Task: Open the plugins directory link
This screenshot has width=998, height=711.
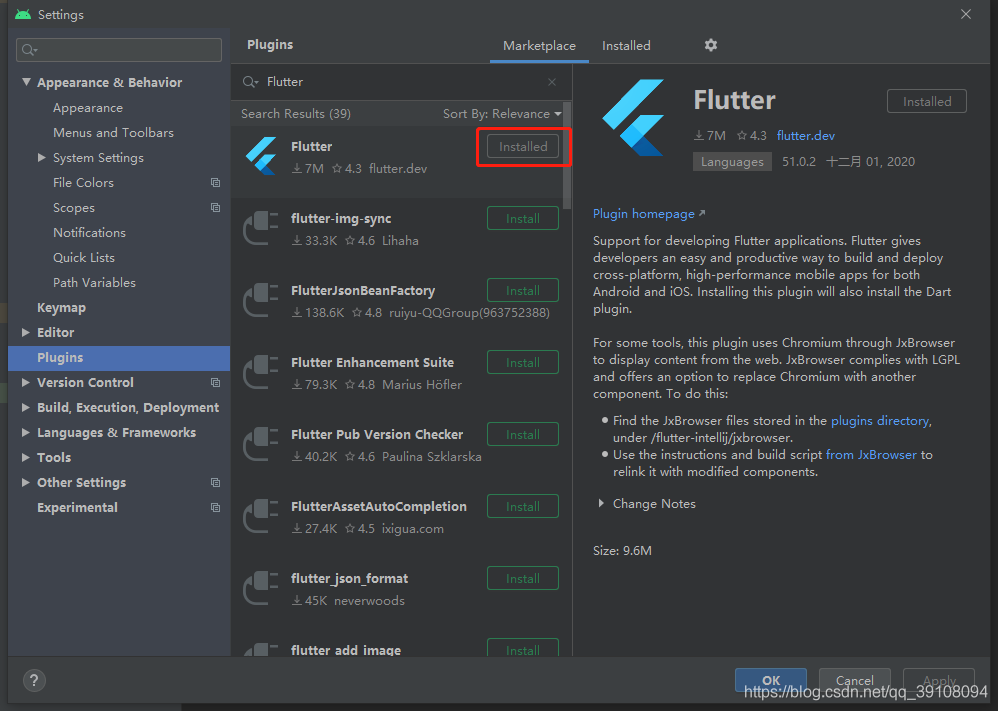Action: (880, 421)
